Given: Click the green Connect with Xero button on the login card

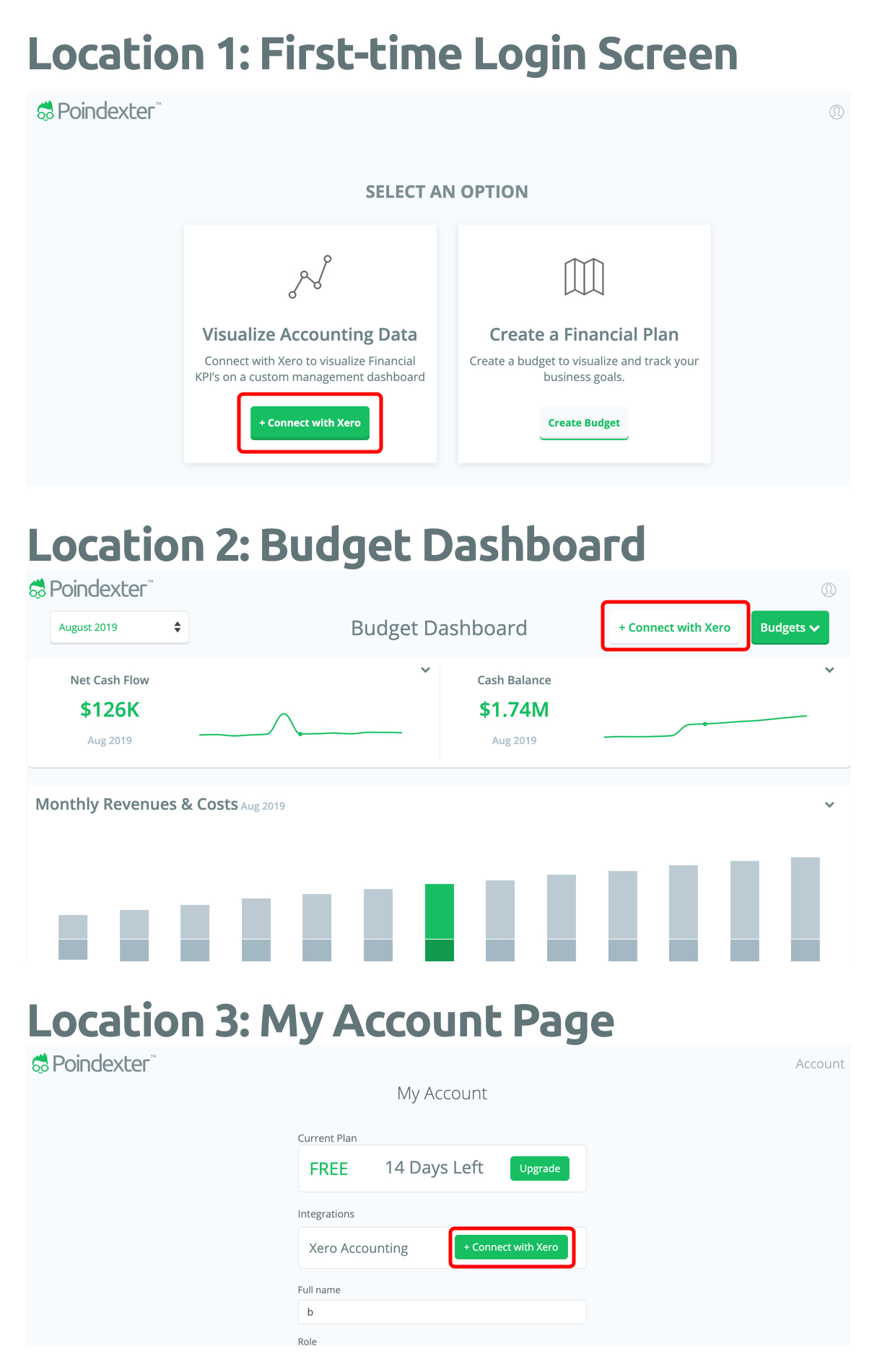Looking at the screenshot, I should point(310,423).
